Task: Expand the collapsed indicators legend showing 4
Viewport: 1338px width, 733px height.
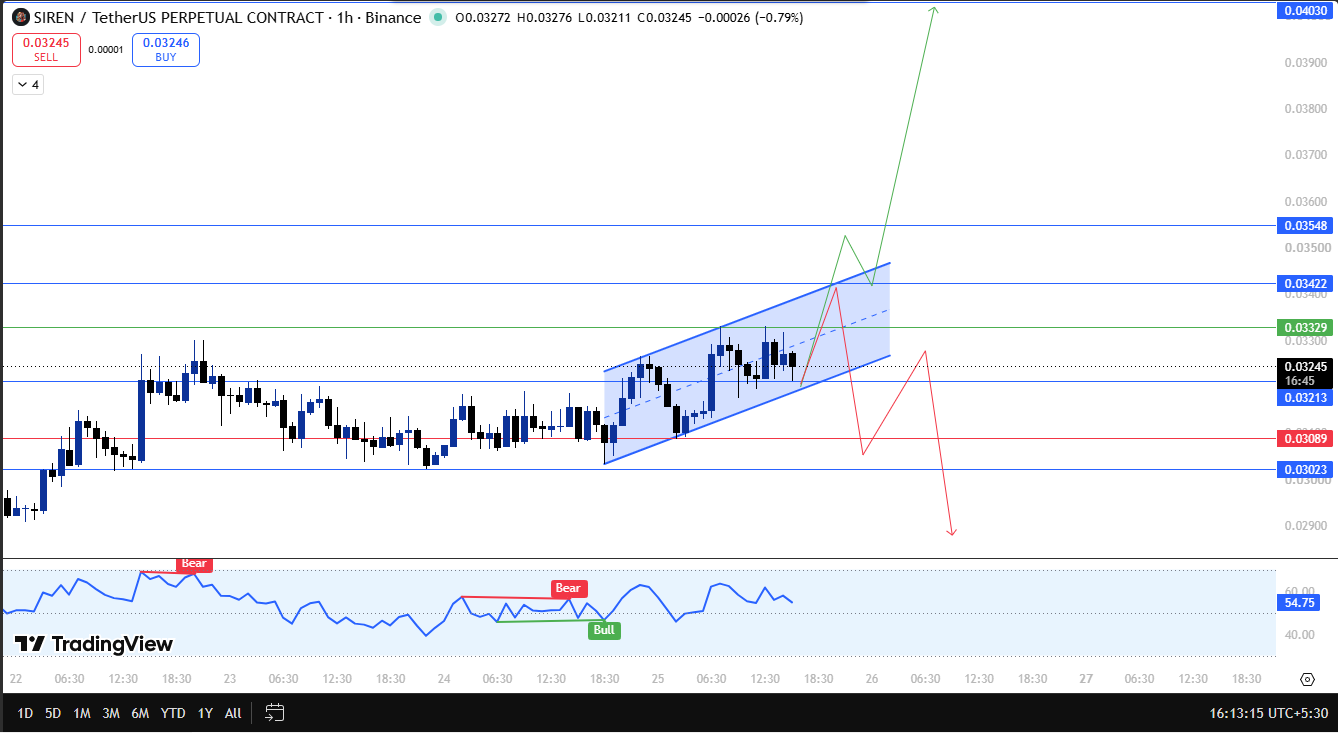Action: (27, 85)
